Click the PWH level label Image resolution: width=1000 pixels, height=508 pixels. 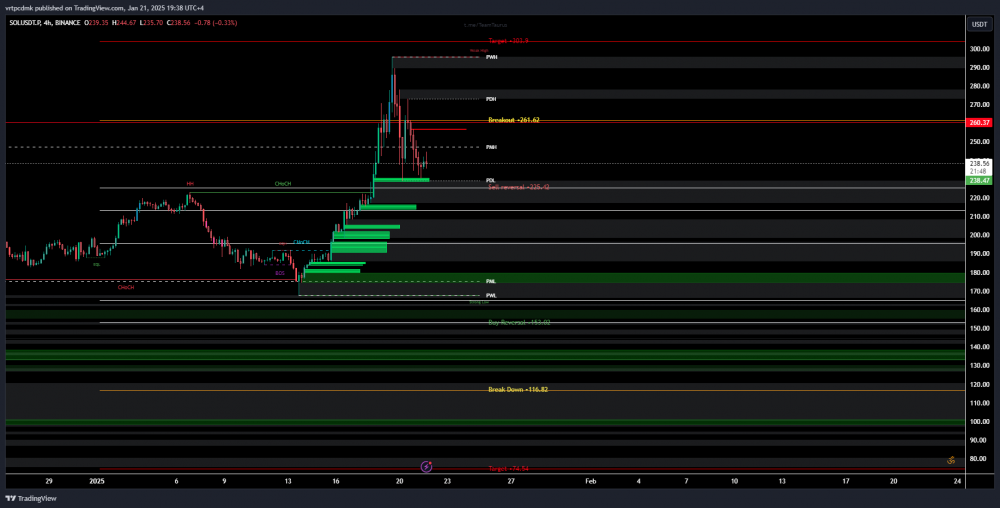(x=491, y=57)
